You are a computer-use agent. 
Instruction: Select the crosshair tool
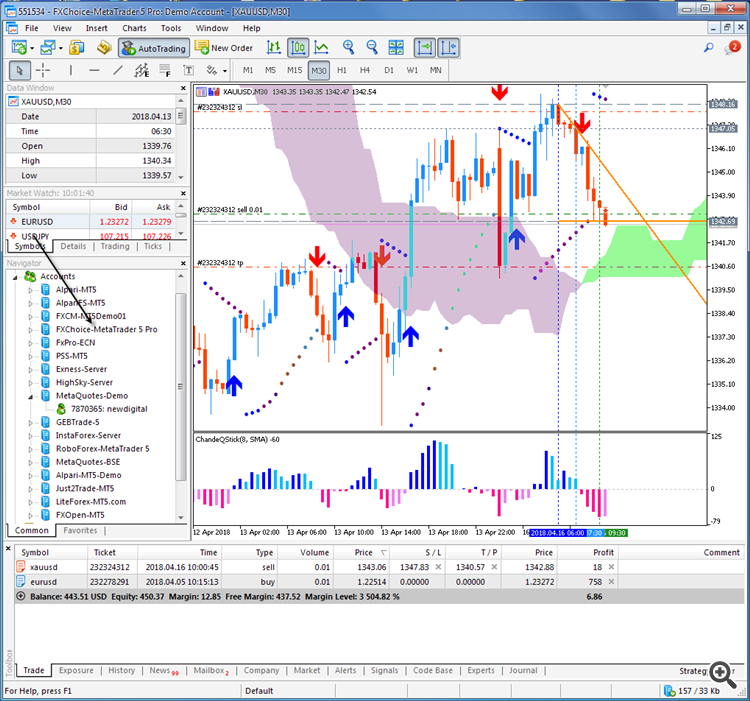coord(43,71)
